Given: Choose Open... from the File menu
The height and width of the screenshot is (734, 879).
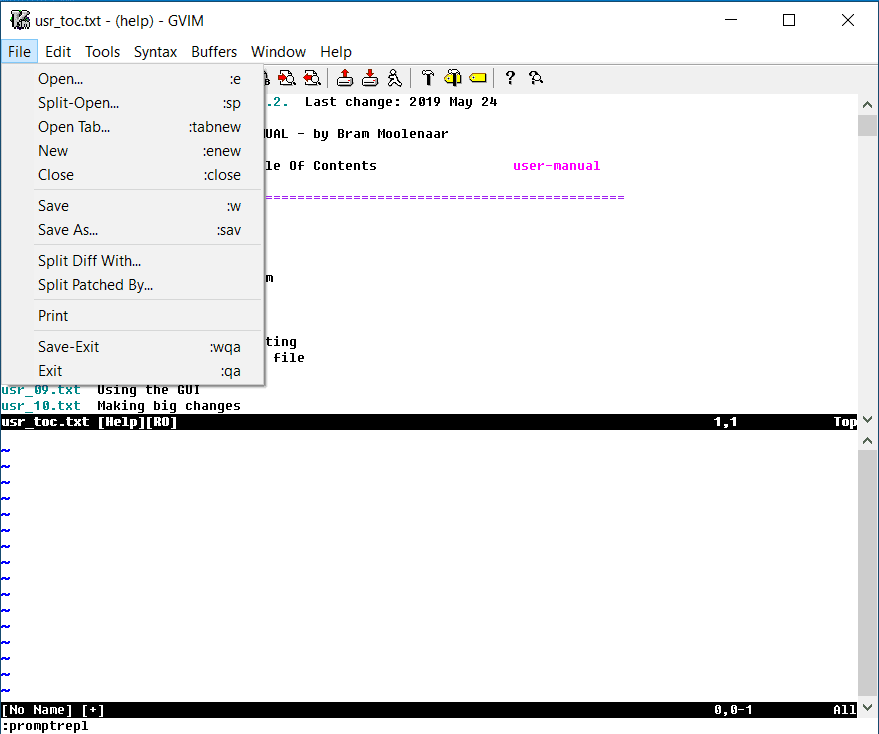Looking at the screenshot, I should tap(133, 79).
